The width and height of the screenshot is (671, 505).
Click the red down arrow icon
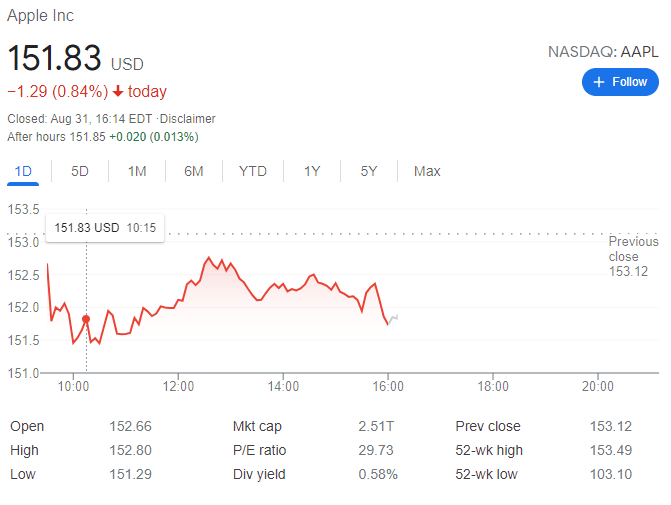[118, 92]
